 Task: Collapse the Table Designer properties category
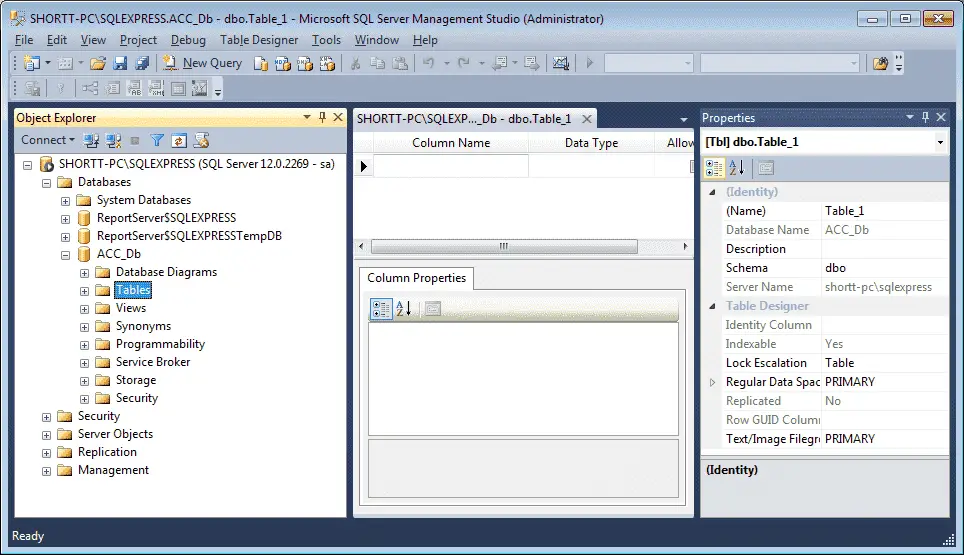pos(713,306)
